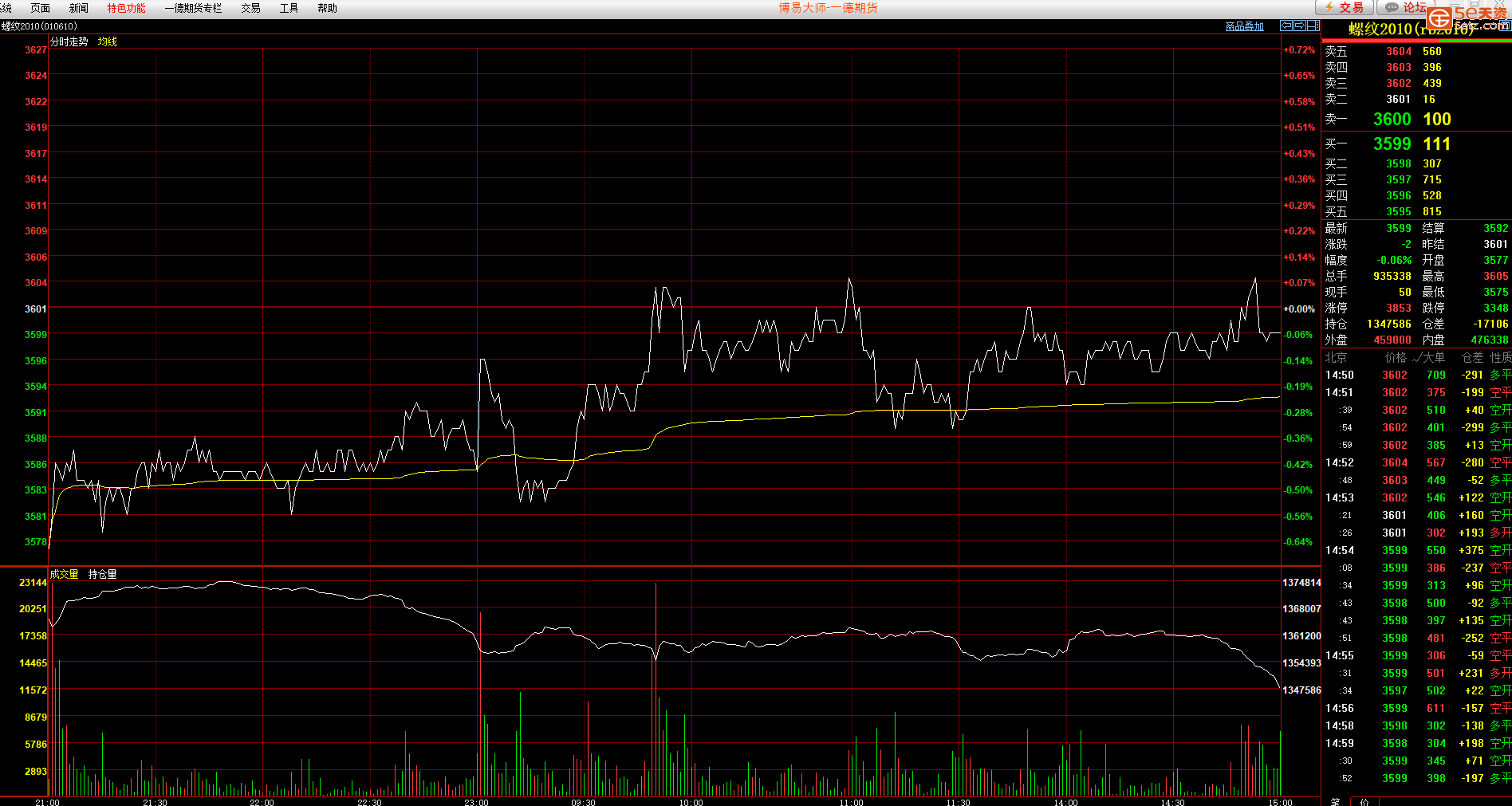
Task: Open the 一德期货专栏 menu
Action: pyautogui.click(x=193, y=8)
